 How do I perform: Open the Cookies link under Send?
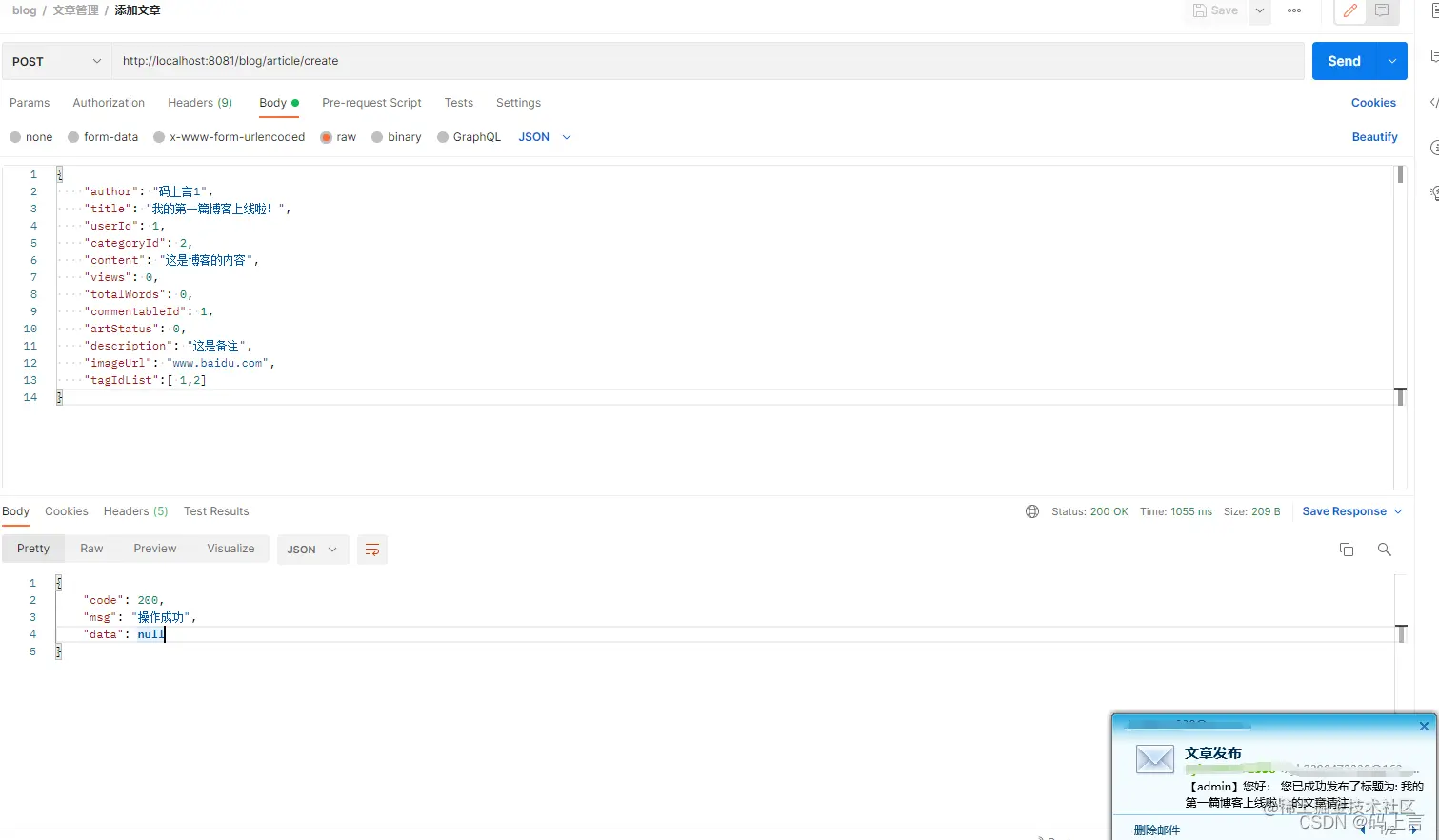point(1373,103)
